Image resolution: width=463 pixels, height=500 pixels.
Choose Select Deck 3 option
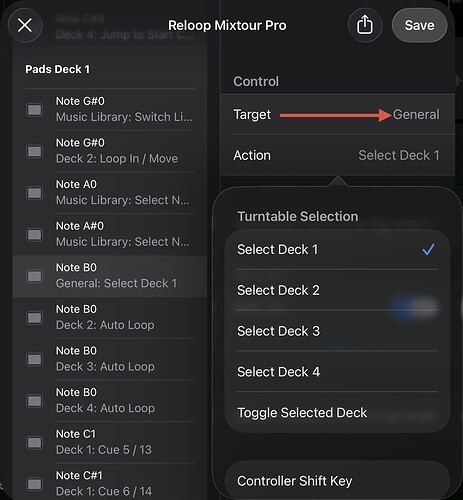tap(337, 331)
